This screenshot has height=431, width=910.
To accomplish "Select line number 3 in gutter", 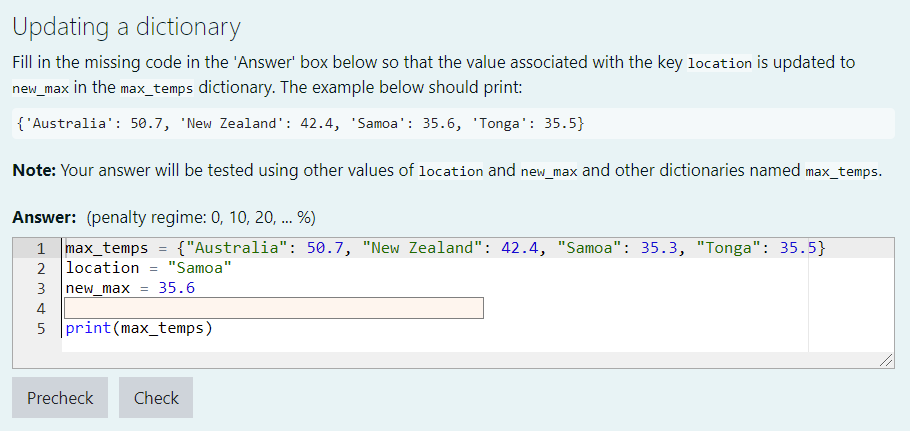I will pyautogui.click(x=41, y=288).
